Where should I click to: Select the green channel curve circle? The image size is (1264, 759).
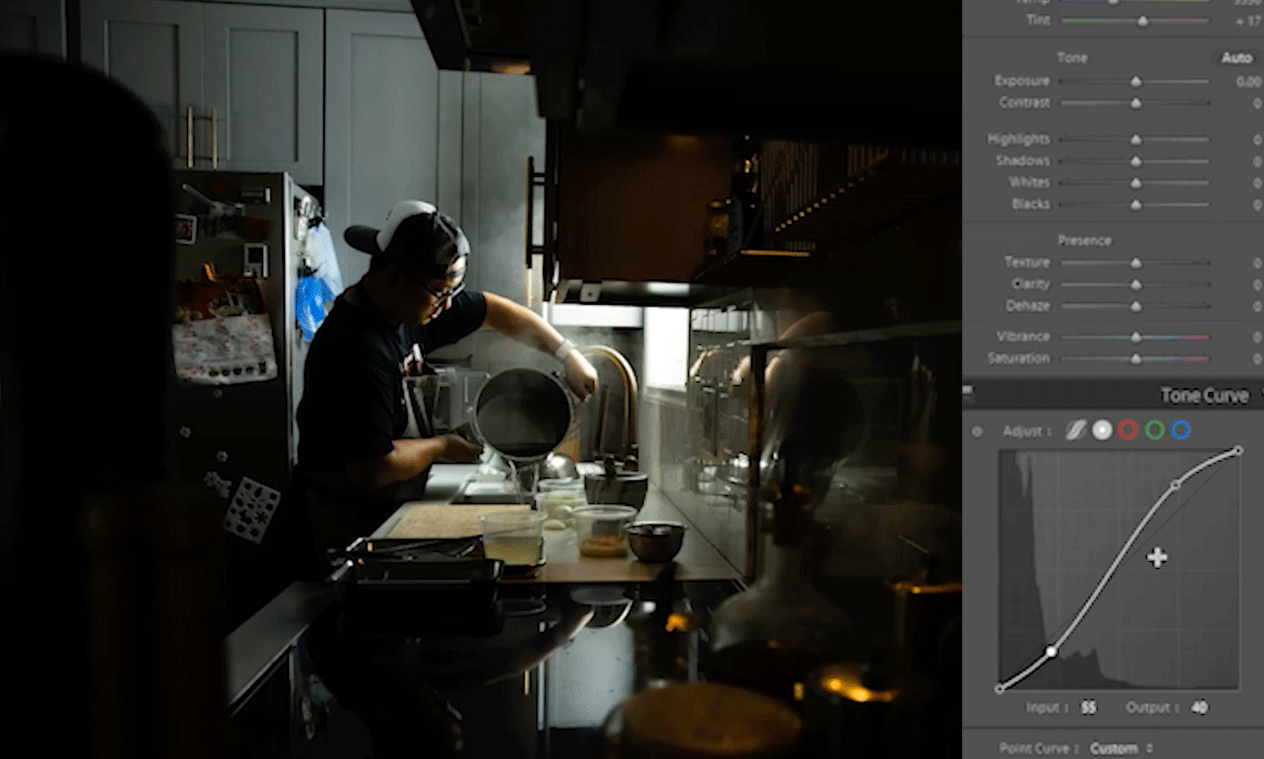pyautogui.click(x=1155, y=430)
